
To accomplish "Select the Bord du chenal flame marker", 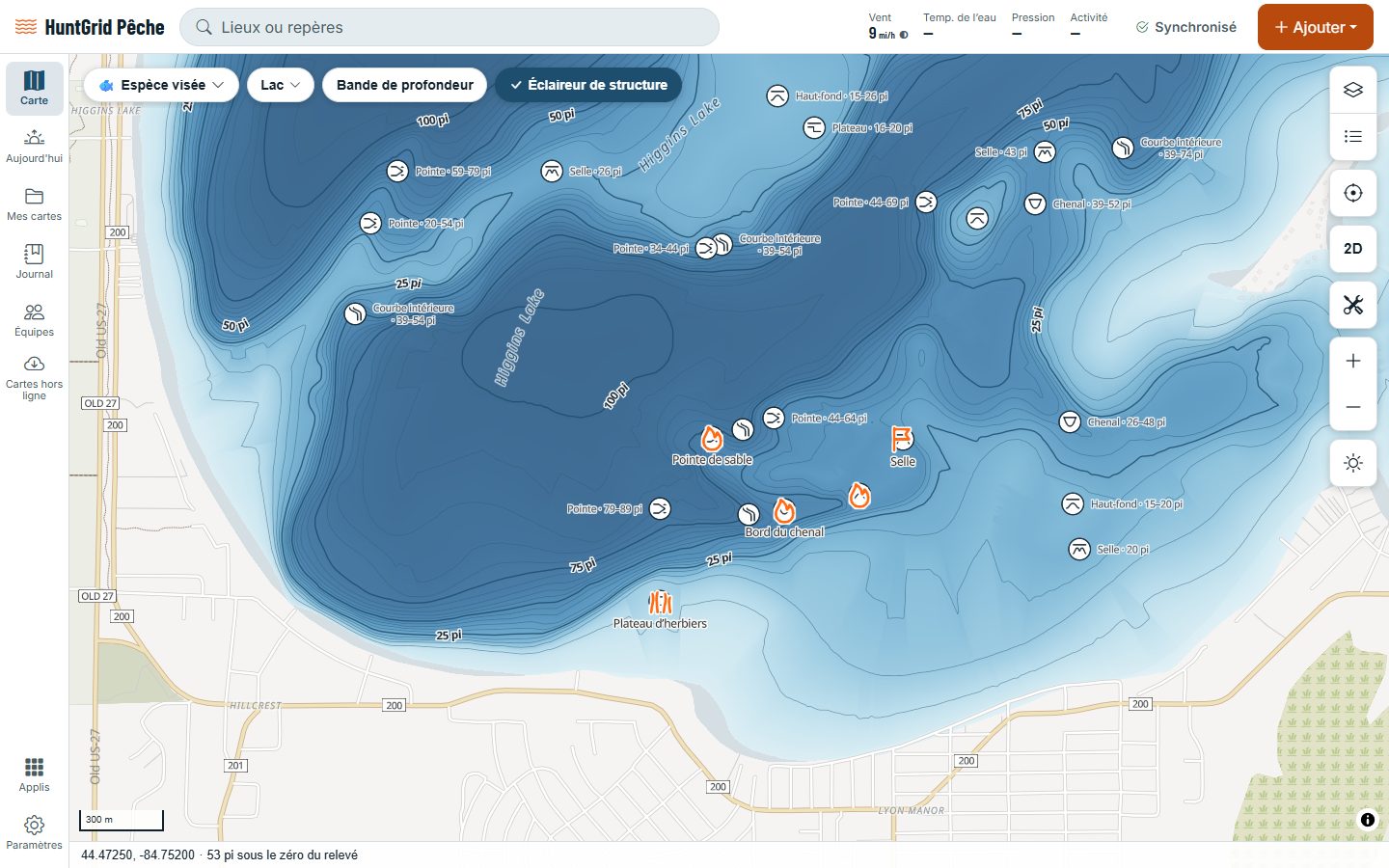I will (x=784, y=510).
